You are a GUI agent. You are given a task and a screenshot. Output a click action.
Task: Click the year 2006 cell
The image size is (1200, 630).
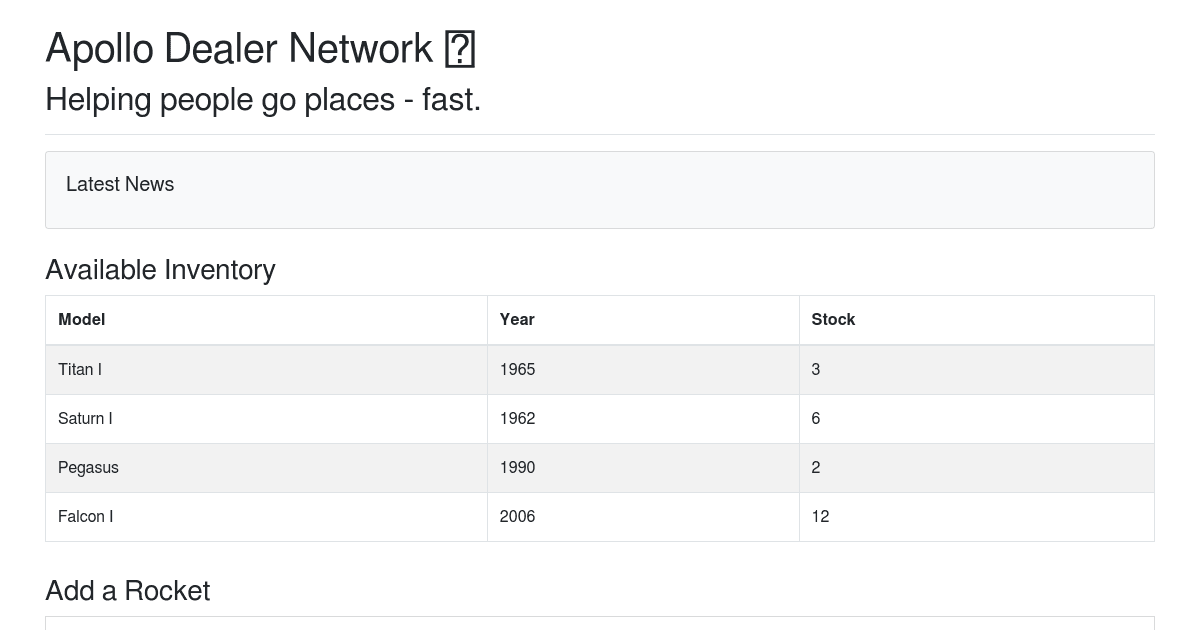[x=643, y=517]
